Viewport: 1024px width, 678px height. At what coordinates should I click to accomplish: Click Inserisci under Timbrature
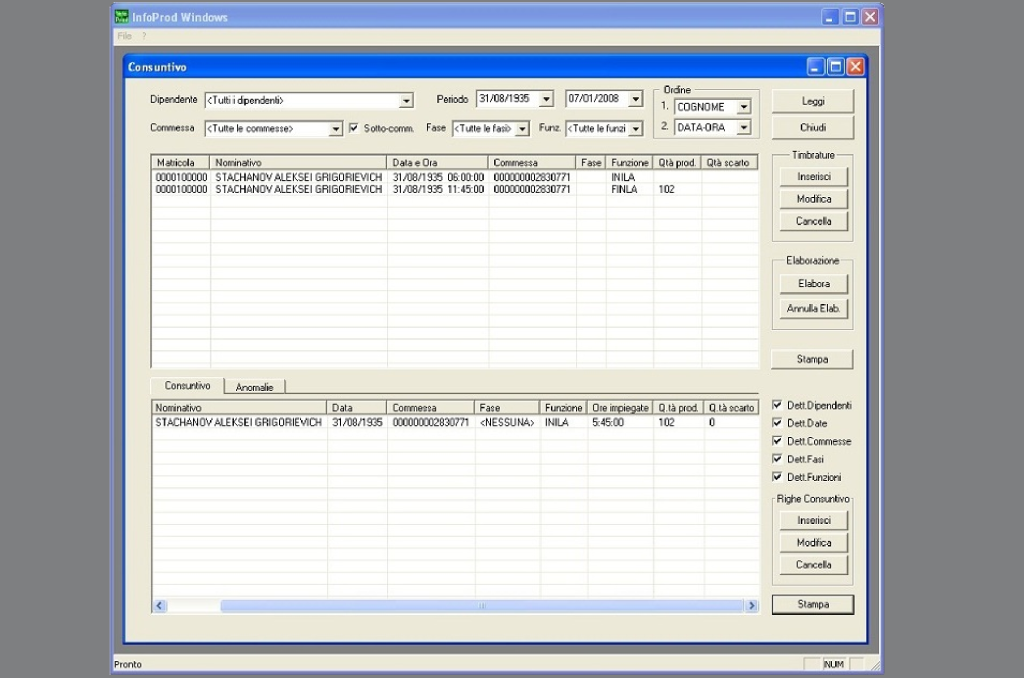click(x=813, y=176)
